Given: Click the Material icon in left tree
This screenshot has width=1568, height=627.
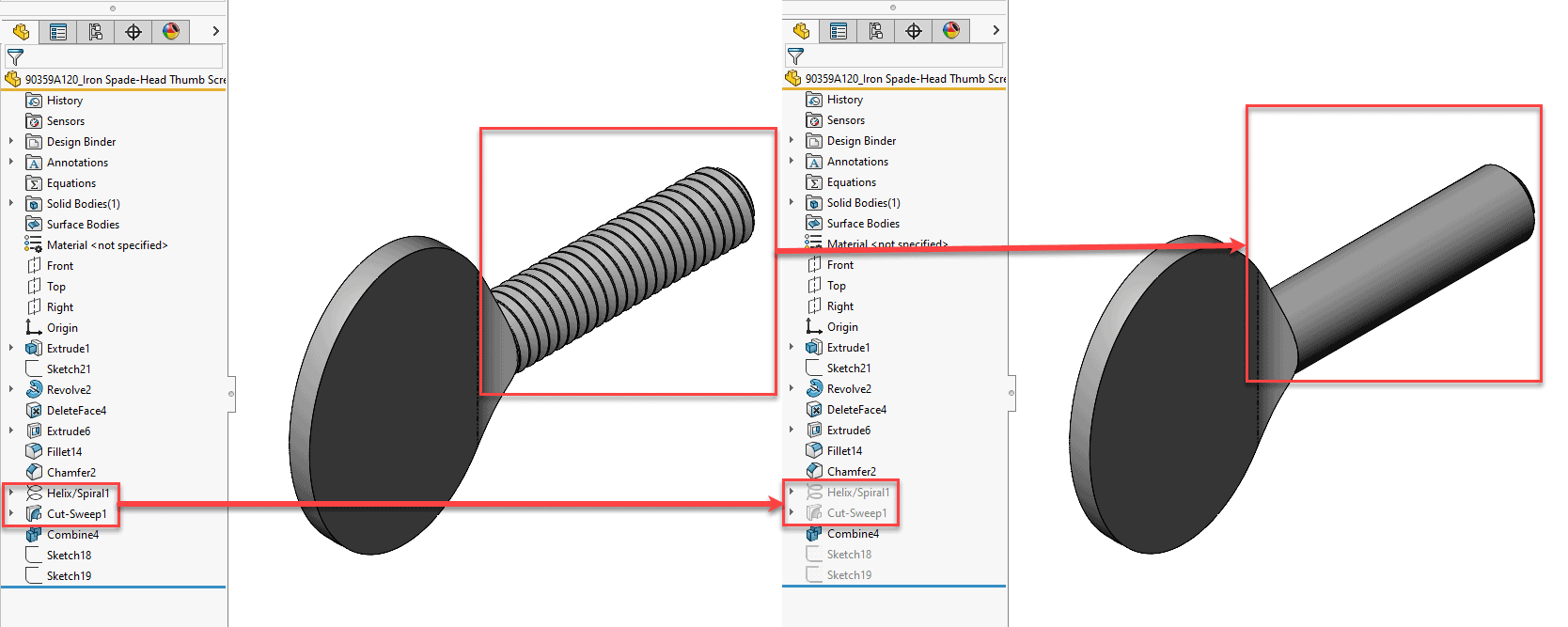Looking at the screenshot, I should coord(34,245).
